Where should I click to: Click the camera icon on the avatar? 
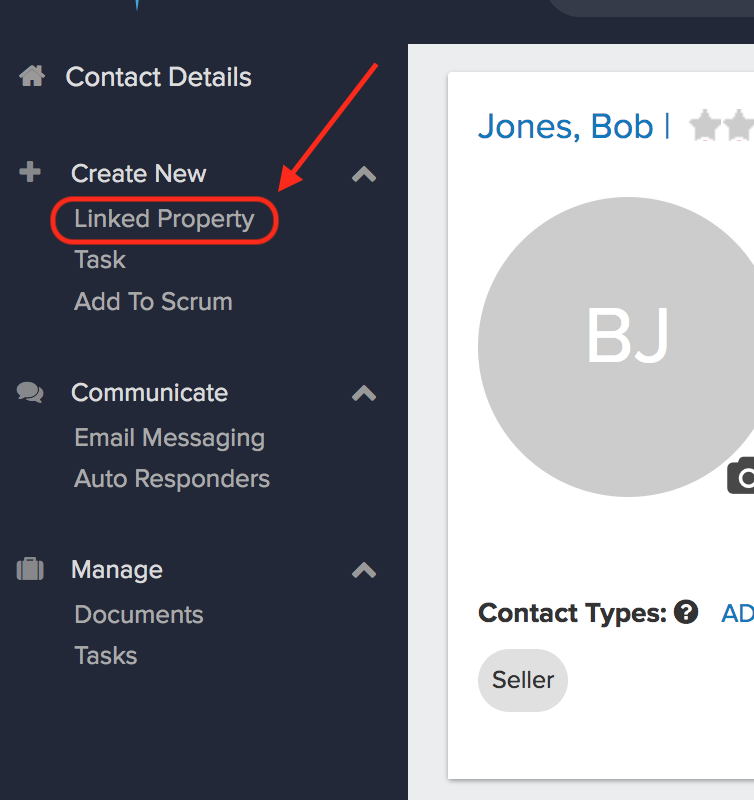coord(741,476)
